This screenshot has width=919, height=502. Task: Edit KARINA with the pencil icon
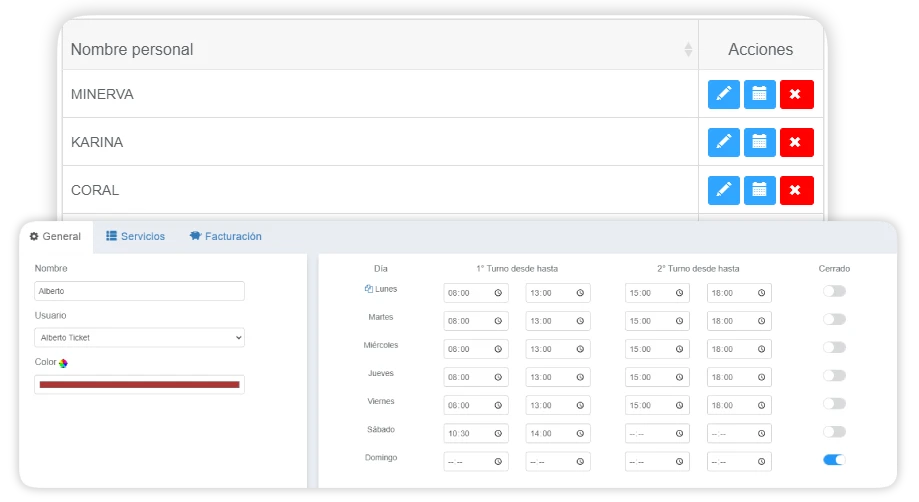click(x=723, y=142)
